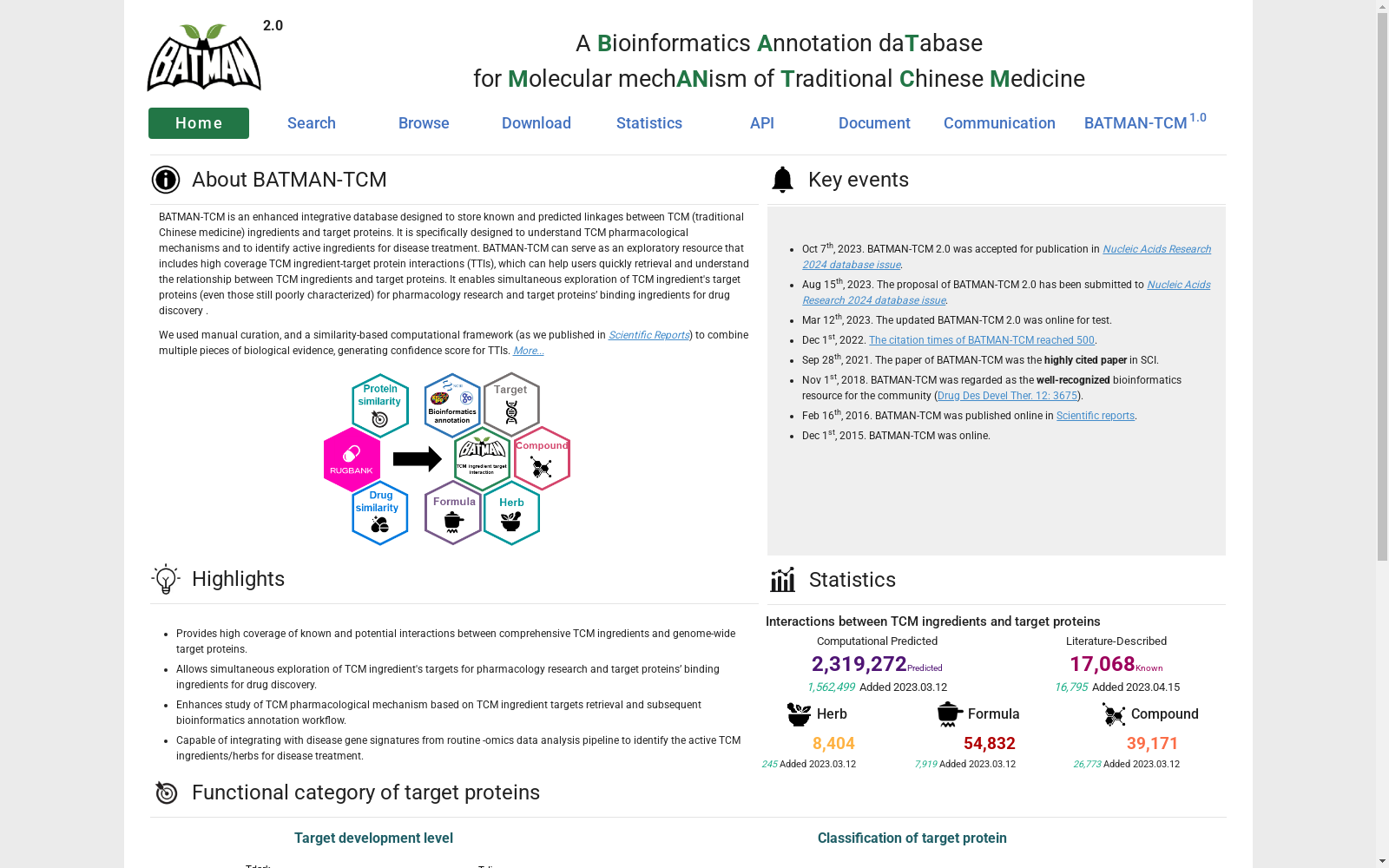This screenshot has height=868, width=1389.
Task: Go to the Search page
Action: point(312,123)
